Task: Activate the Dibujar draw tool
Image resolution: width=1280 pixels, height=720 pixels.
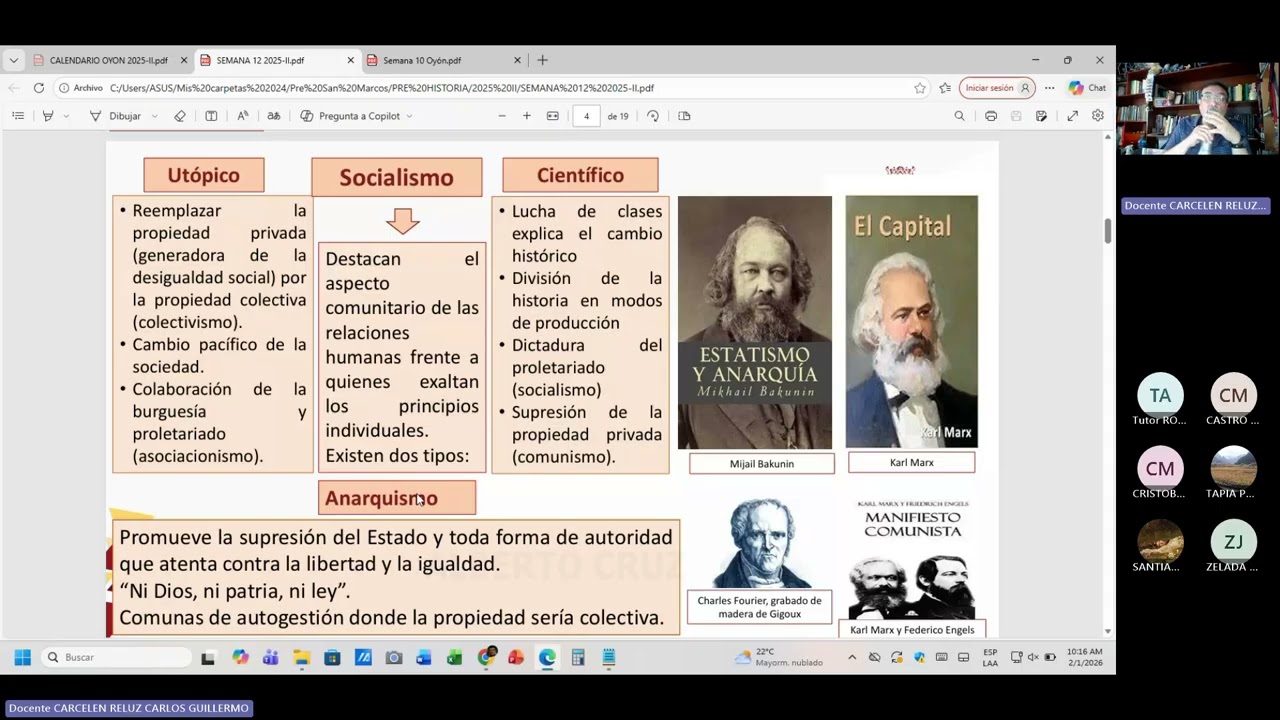Action: 116,116
